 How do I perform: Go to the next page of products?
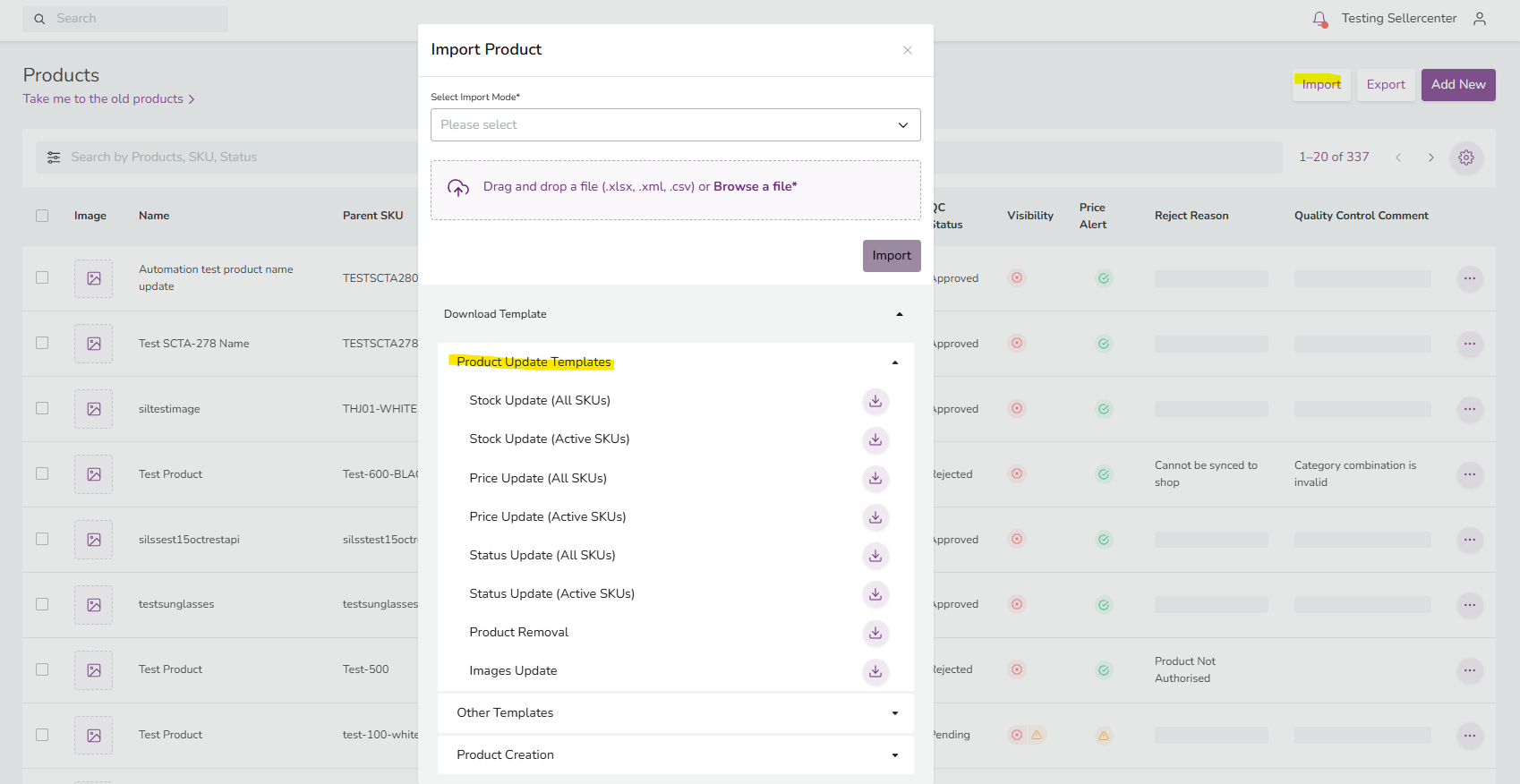click(1431, 158)
